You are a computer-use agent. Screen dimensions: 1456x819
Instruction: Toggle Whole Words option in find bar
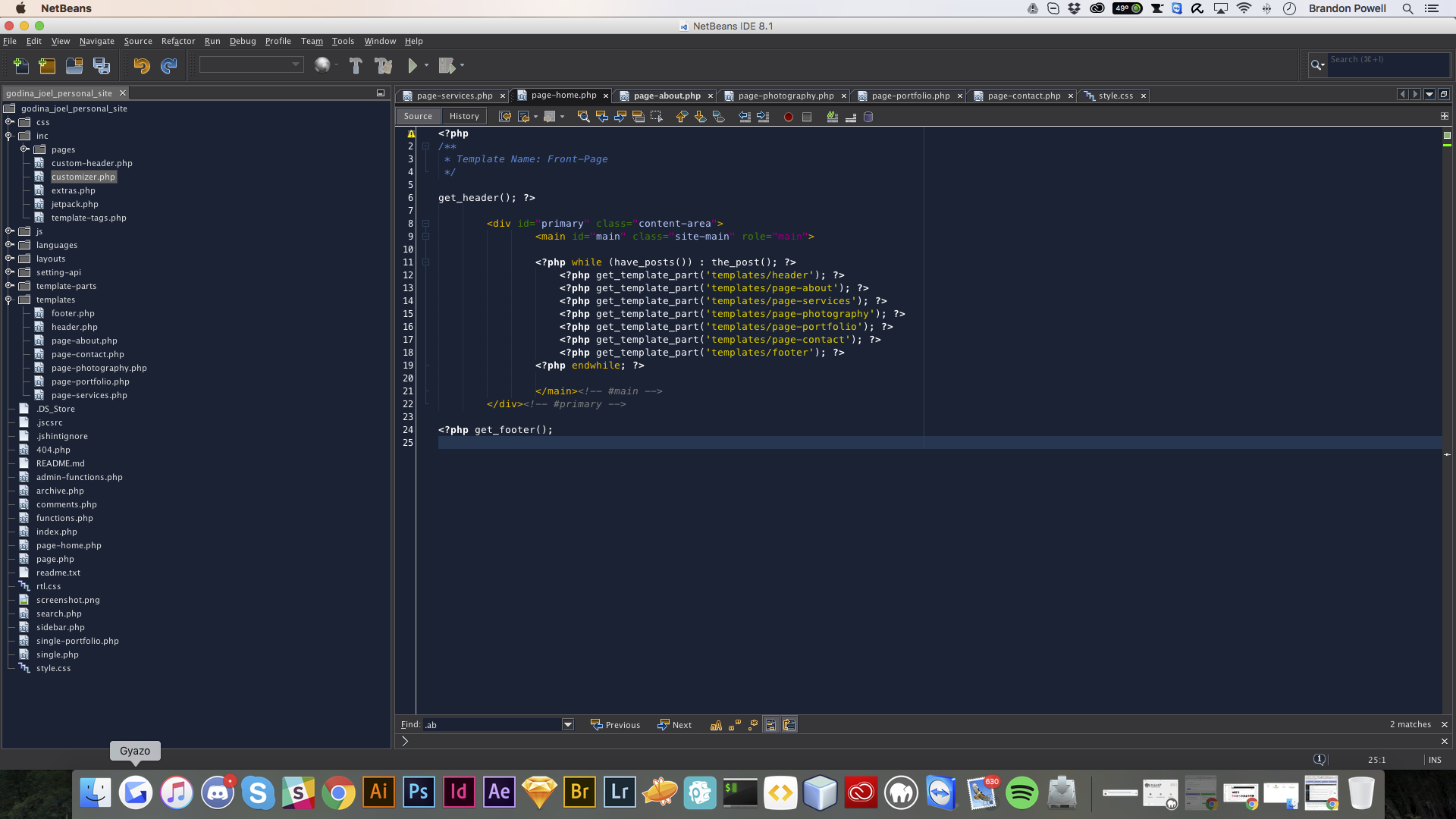734,725
